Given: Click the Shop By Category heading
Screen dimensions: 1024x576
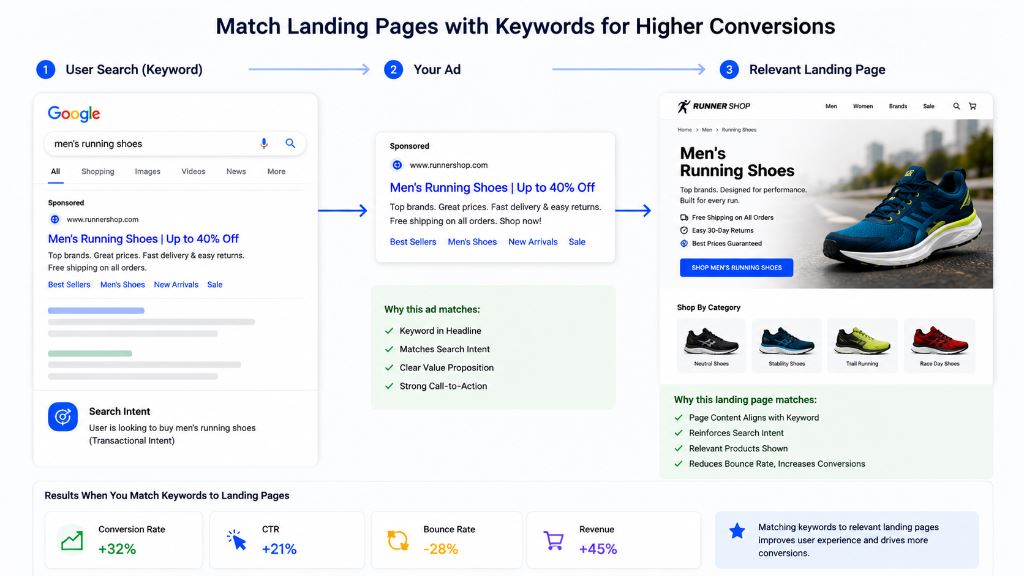Looking at the screenshot, I should point(709,308).
